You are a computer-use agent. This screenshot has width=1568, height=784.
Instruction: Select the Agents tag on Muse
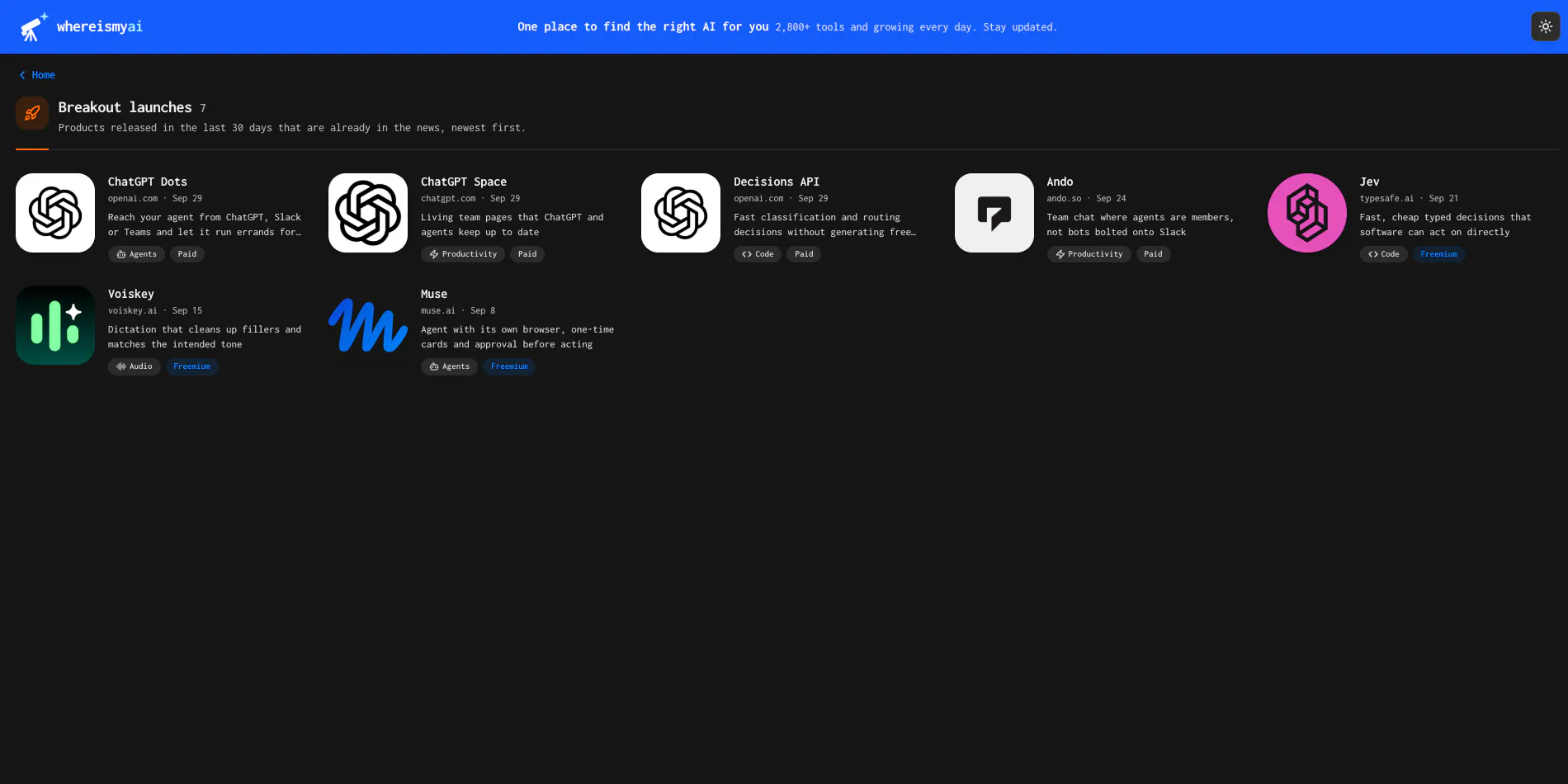[x=449, y=366]
